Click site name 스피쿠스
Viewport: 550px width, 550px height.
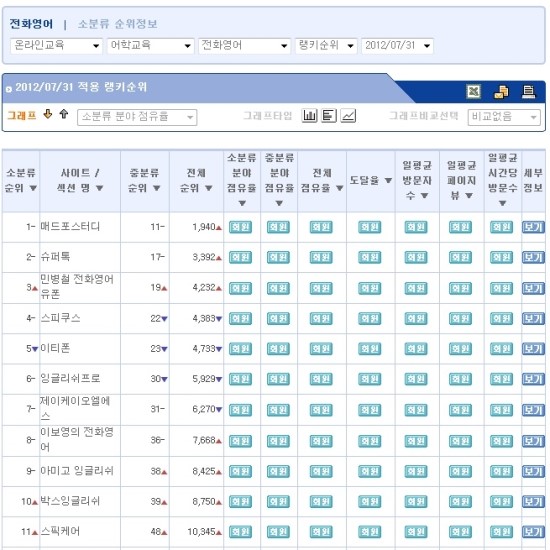pos(60,318)
